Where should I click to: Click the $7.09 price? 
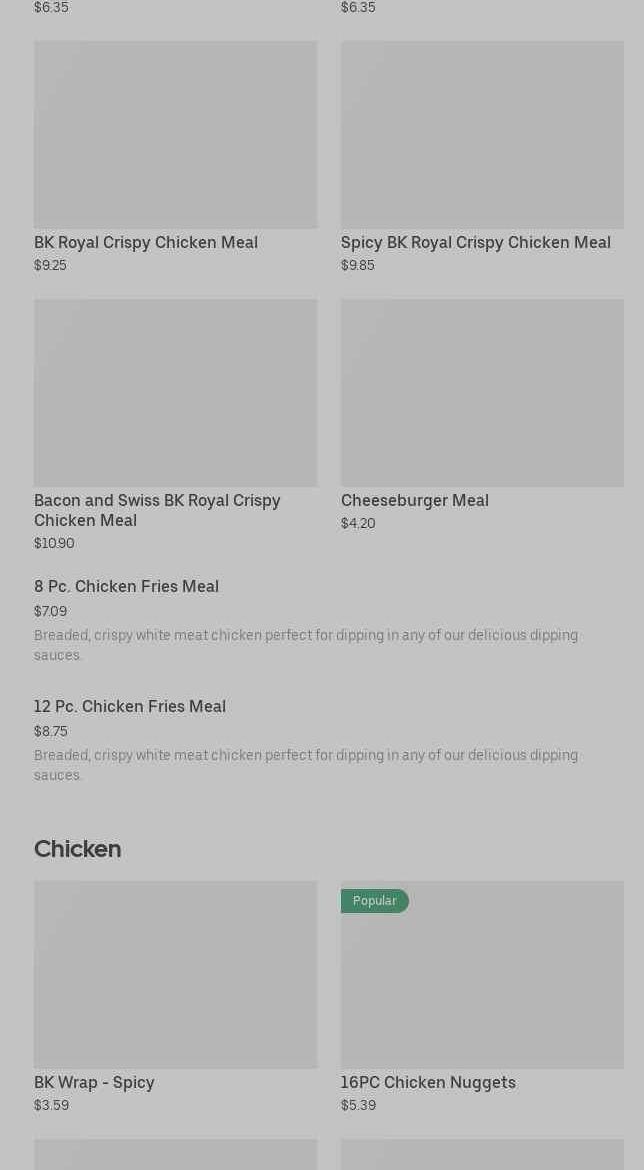[x=50, y=611]
